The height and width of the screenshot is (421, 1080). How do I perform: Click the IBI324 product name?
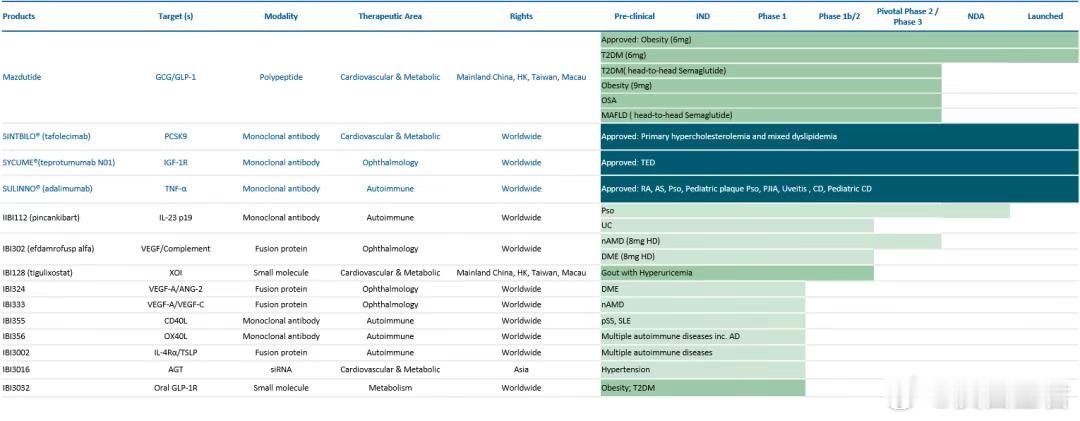[13, 289]
